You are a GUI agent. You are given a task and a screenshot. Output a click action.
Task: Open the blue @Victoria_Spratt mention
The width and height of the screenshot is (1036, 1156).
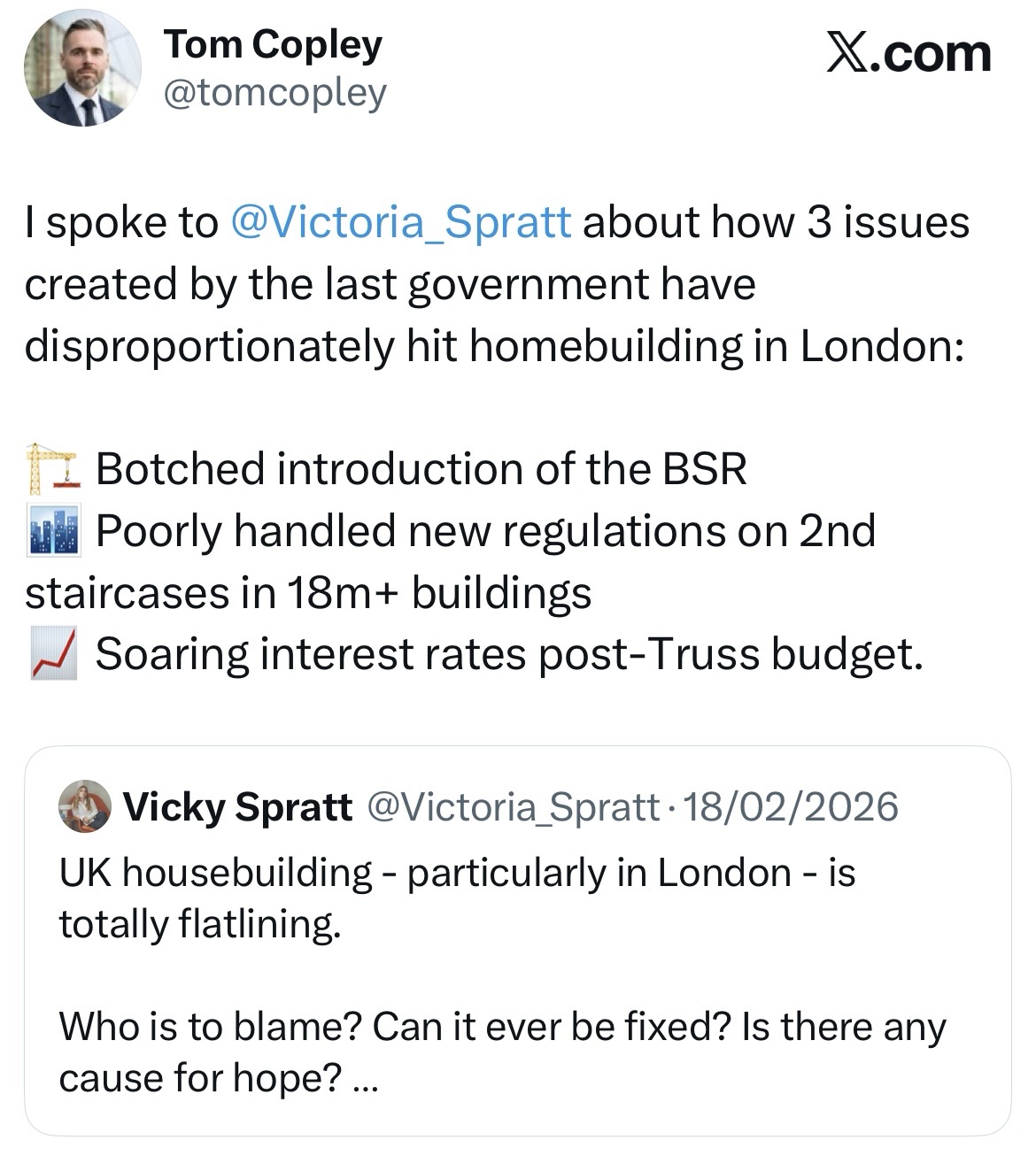tap(400, 222)
